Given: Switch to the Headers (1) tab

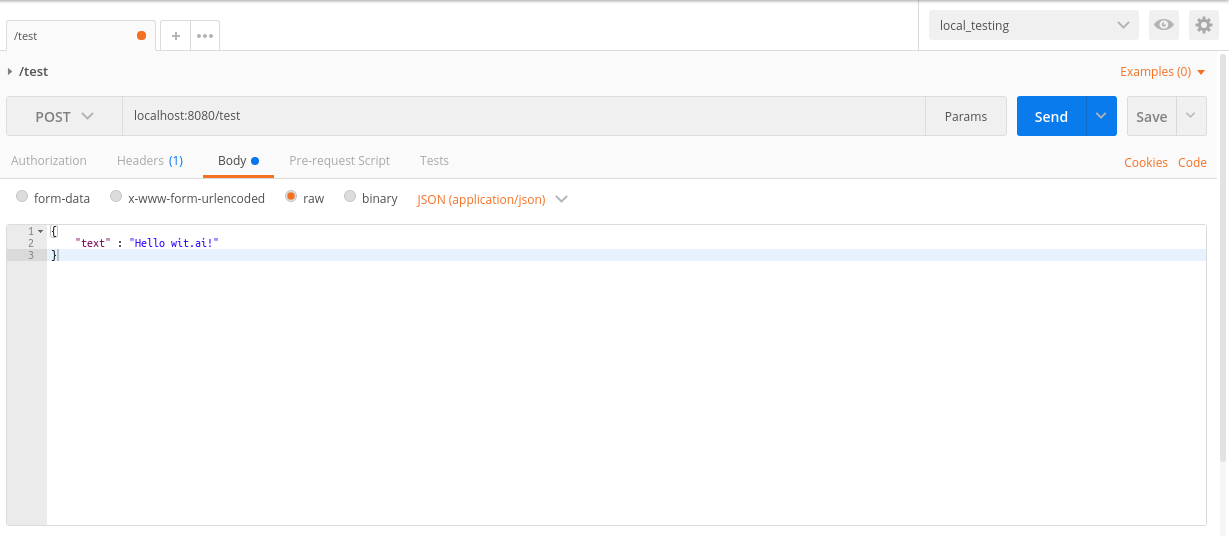Looking at the screenshot, I should [150, 160].
